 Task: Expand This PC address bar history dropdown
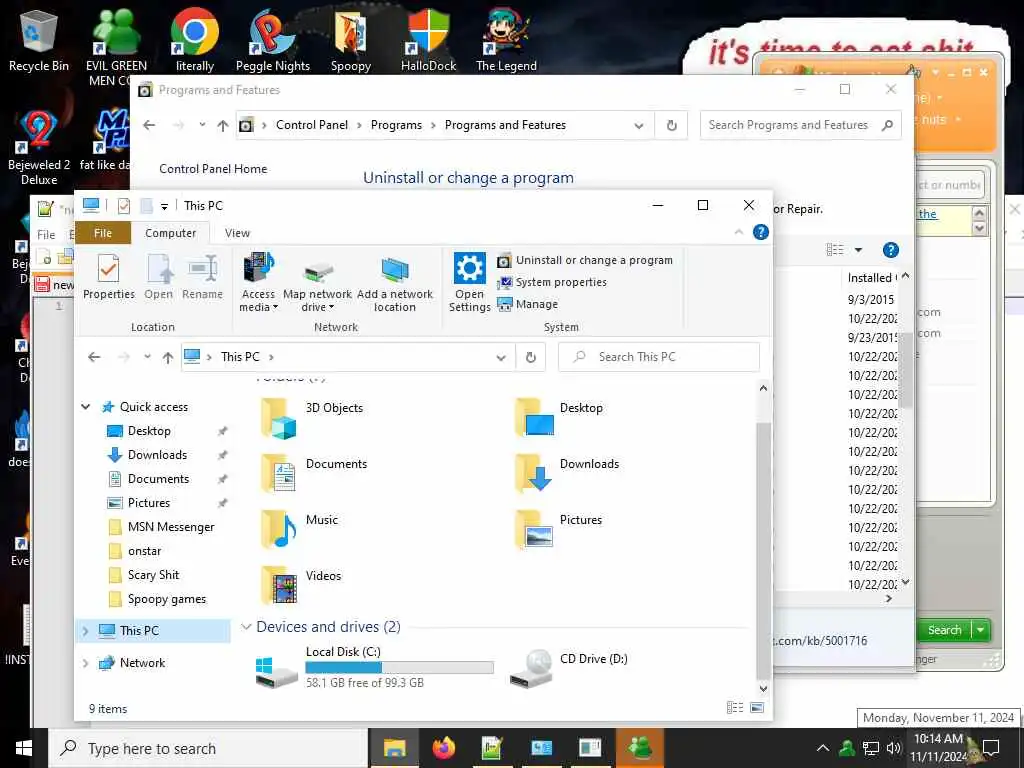[501, 357]
